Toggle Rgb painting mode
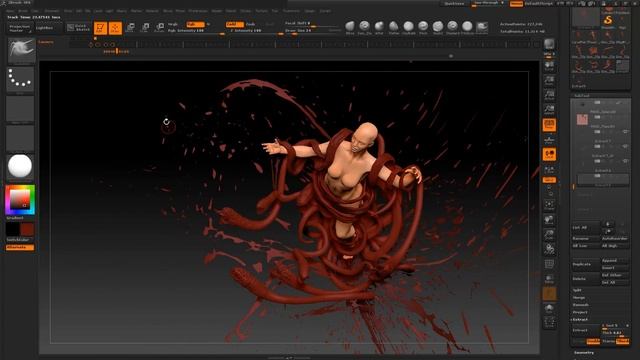 [195, 24]
